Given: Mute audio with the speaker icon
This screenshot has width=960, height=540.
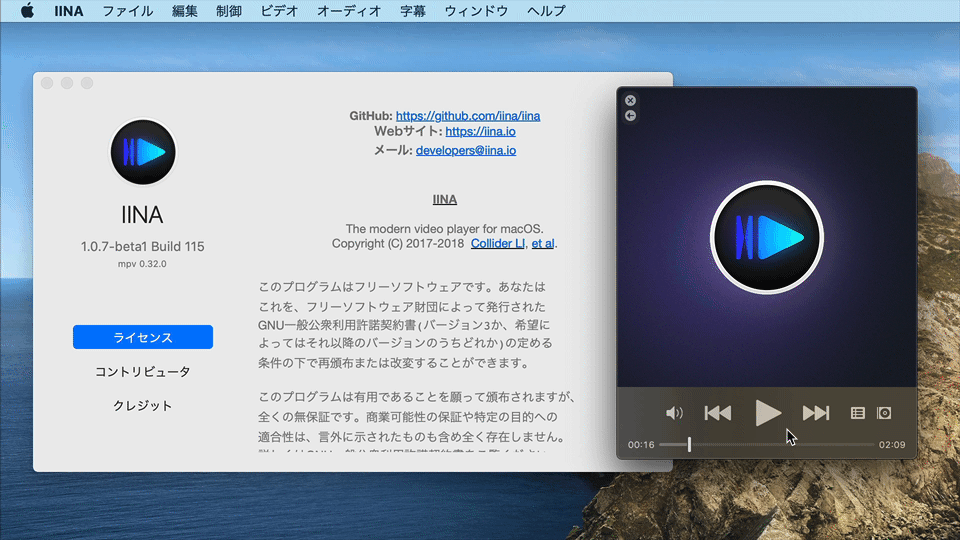Looking at the screenshot, I should 673,413.
